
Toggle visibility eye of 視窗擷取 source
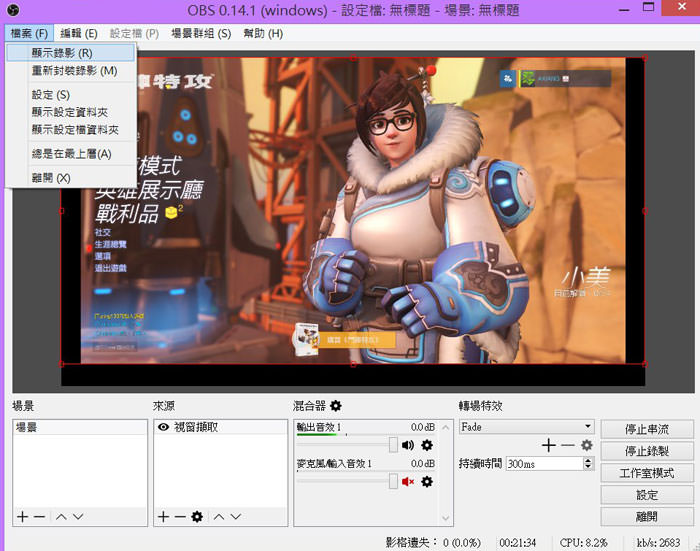click(163, 427)
